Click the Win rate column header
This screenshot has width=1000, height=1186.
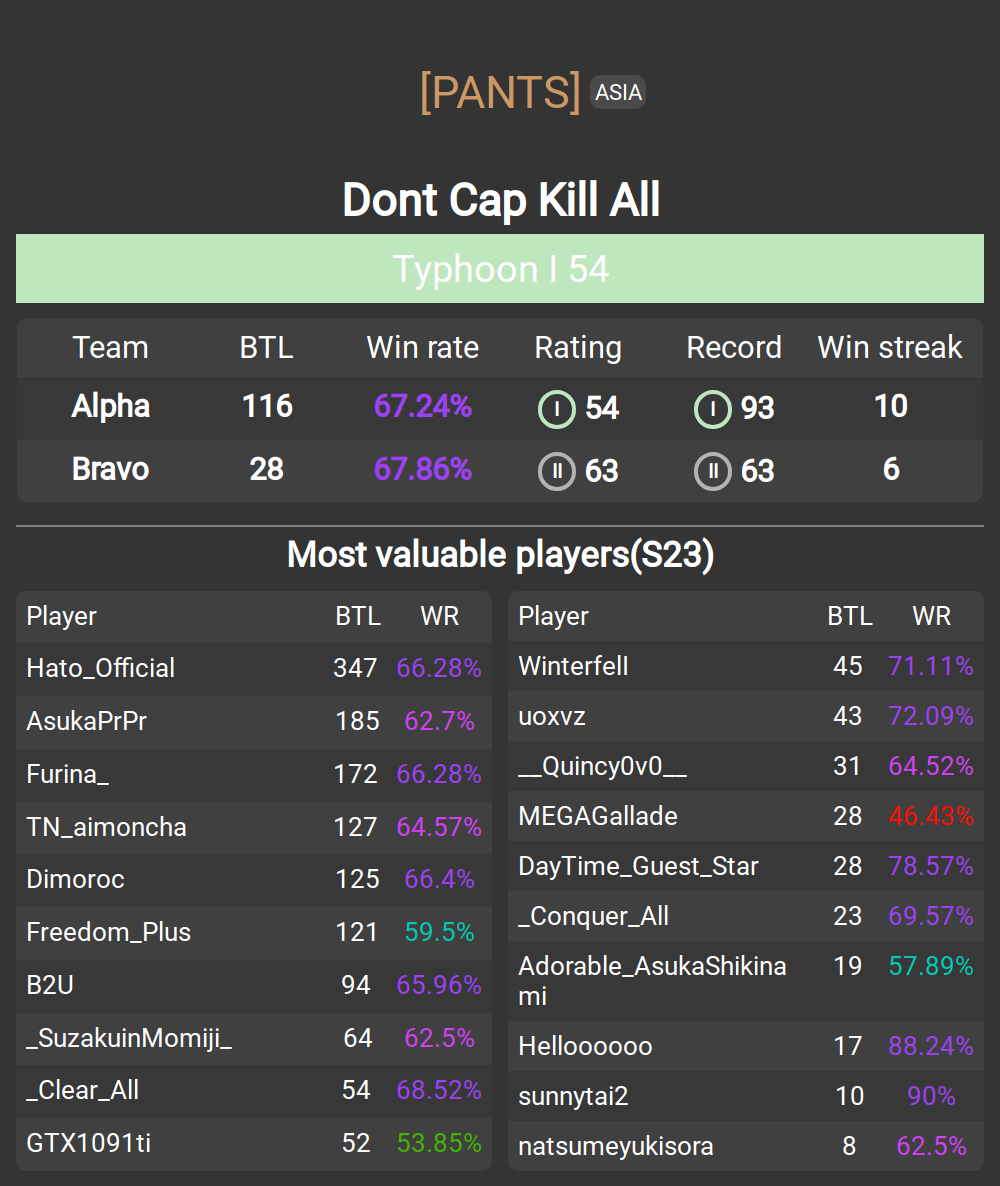(422, 348)
